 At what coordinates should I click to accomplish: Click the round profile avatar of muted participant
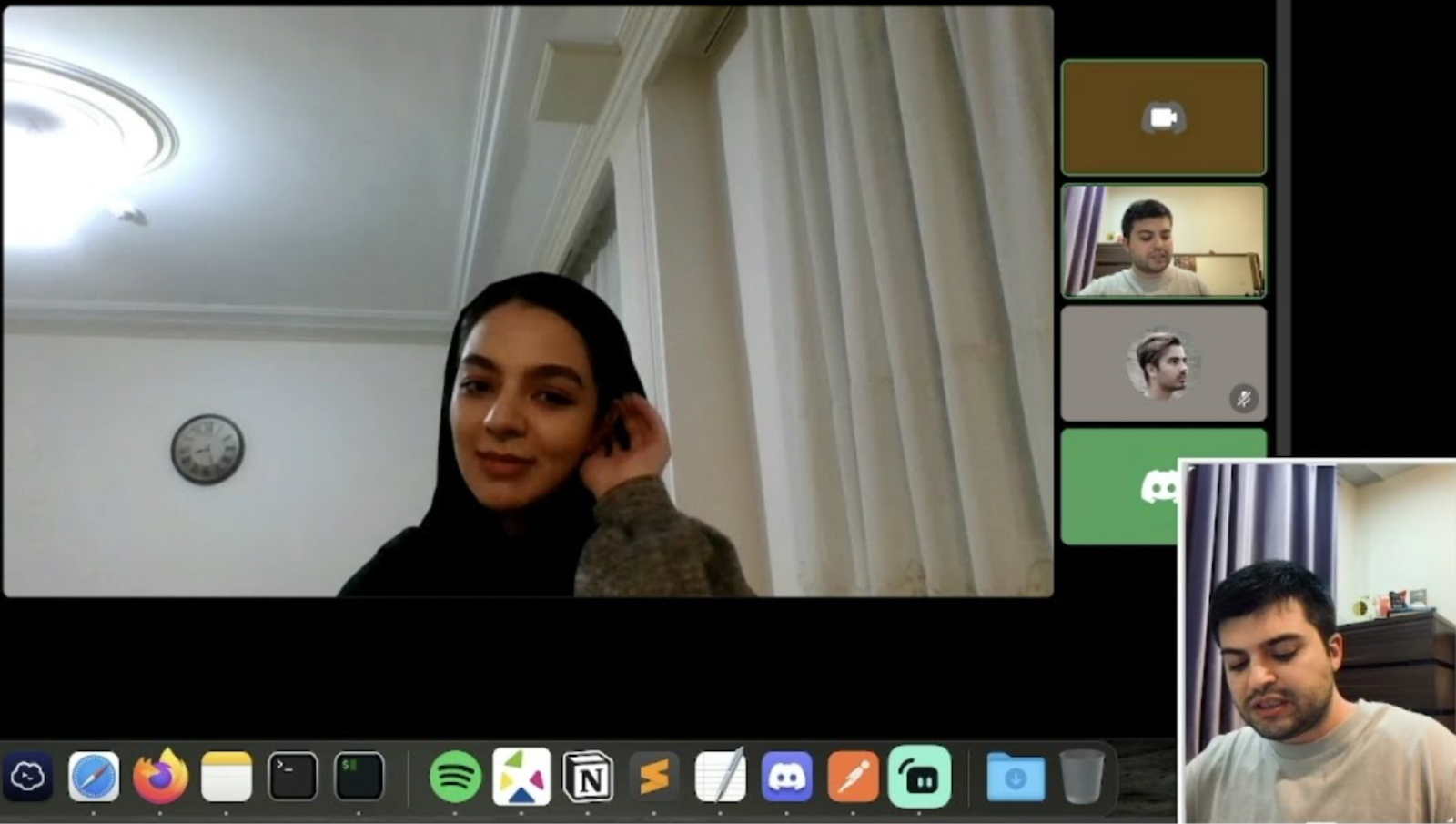[x=1162, y=364]
